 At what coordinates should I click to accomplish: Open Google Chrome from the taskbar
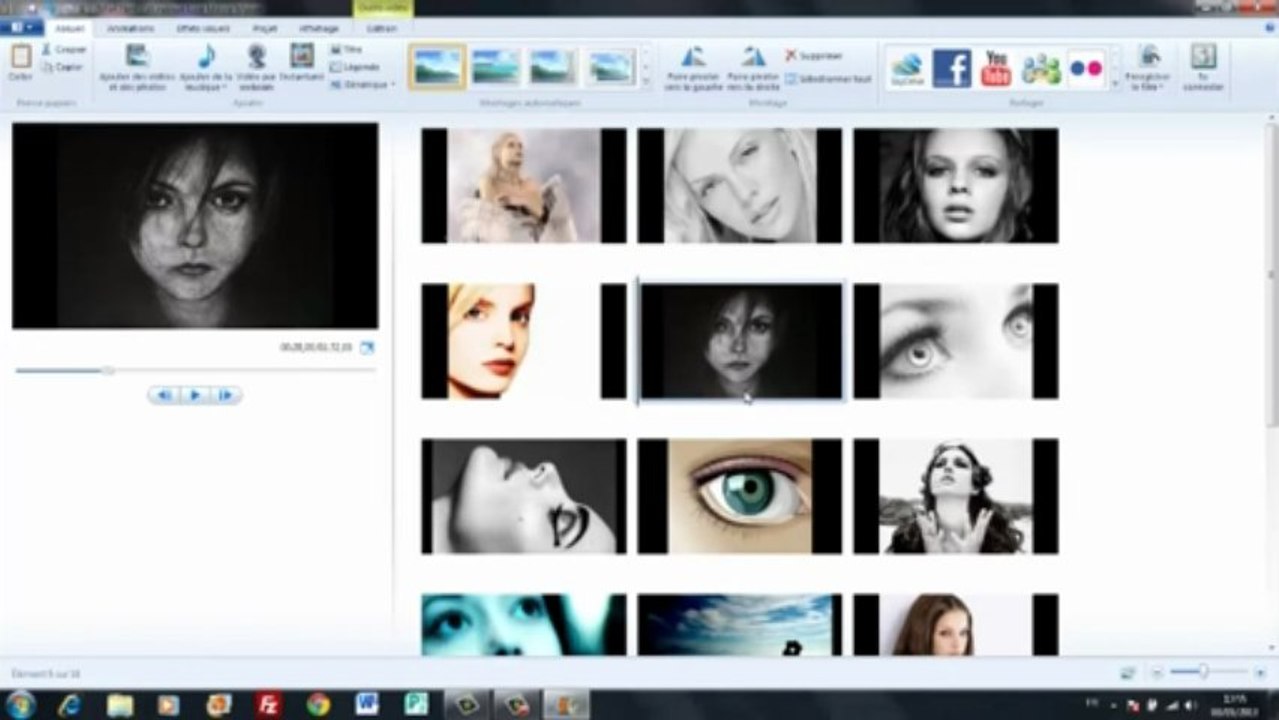tap(318, 705)
